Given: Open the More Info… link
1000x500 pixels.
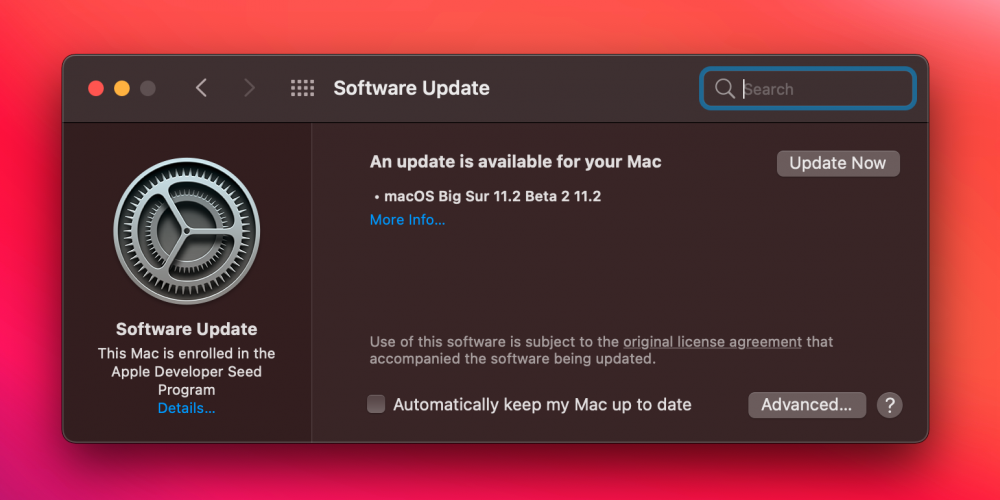Looking at the screenshot, I should pyautogui.click(x=408, y=220).
